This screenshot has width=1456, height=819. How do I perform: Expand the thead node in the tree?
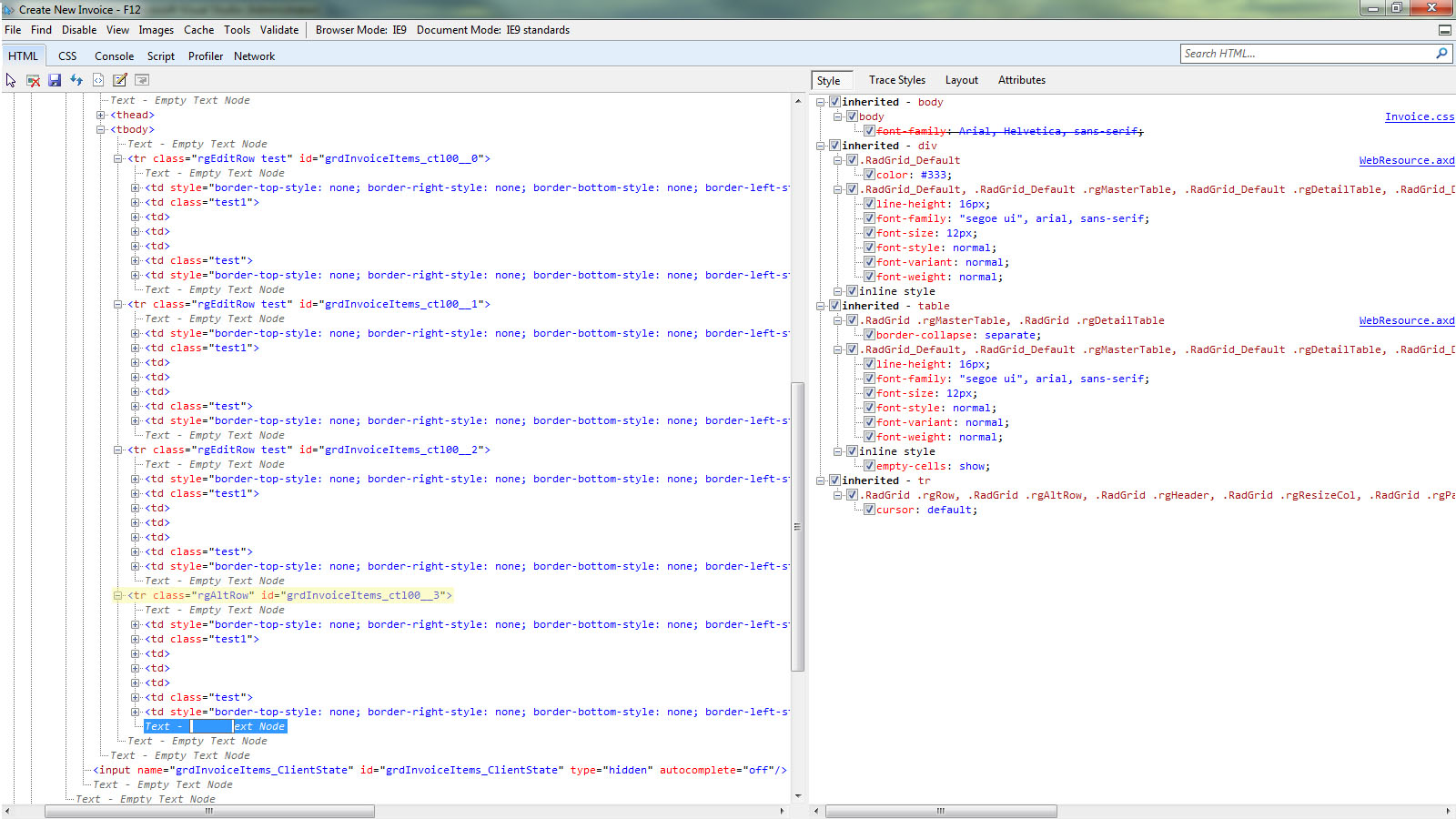(x=101, y=115)
